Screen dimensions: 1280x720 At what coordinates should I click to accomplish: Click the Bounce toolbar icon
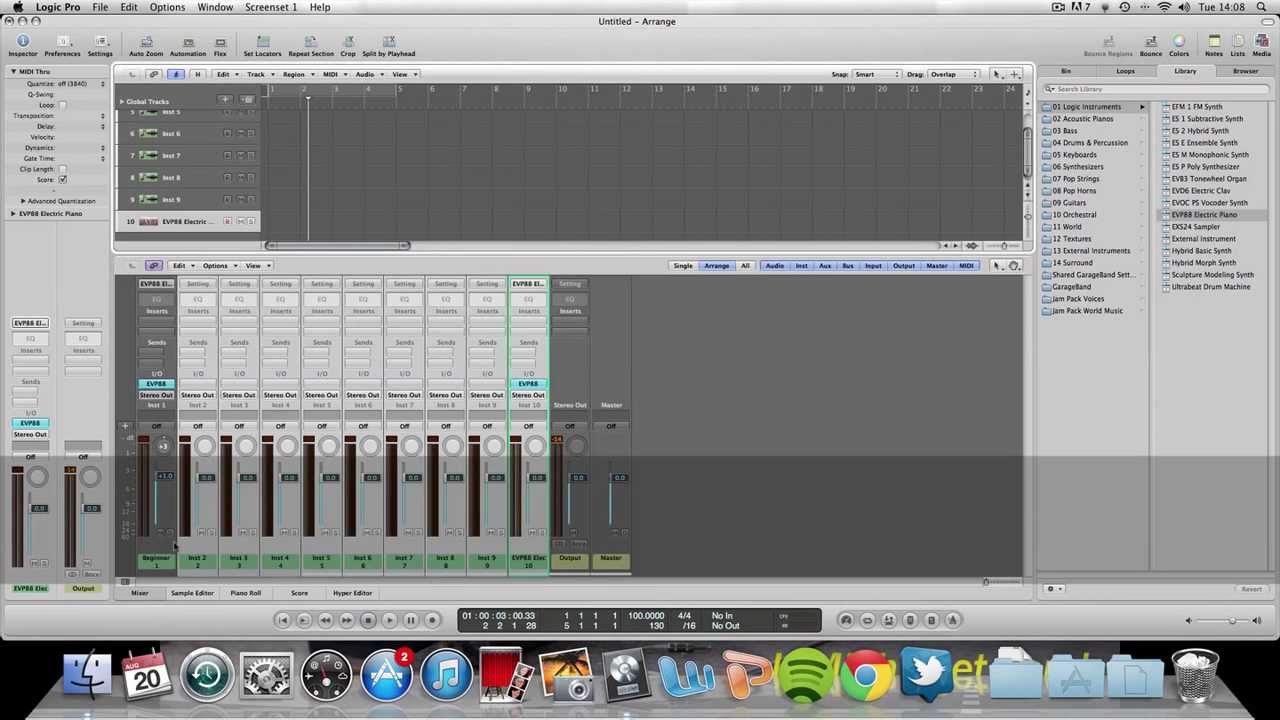pos(1151,44)
